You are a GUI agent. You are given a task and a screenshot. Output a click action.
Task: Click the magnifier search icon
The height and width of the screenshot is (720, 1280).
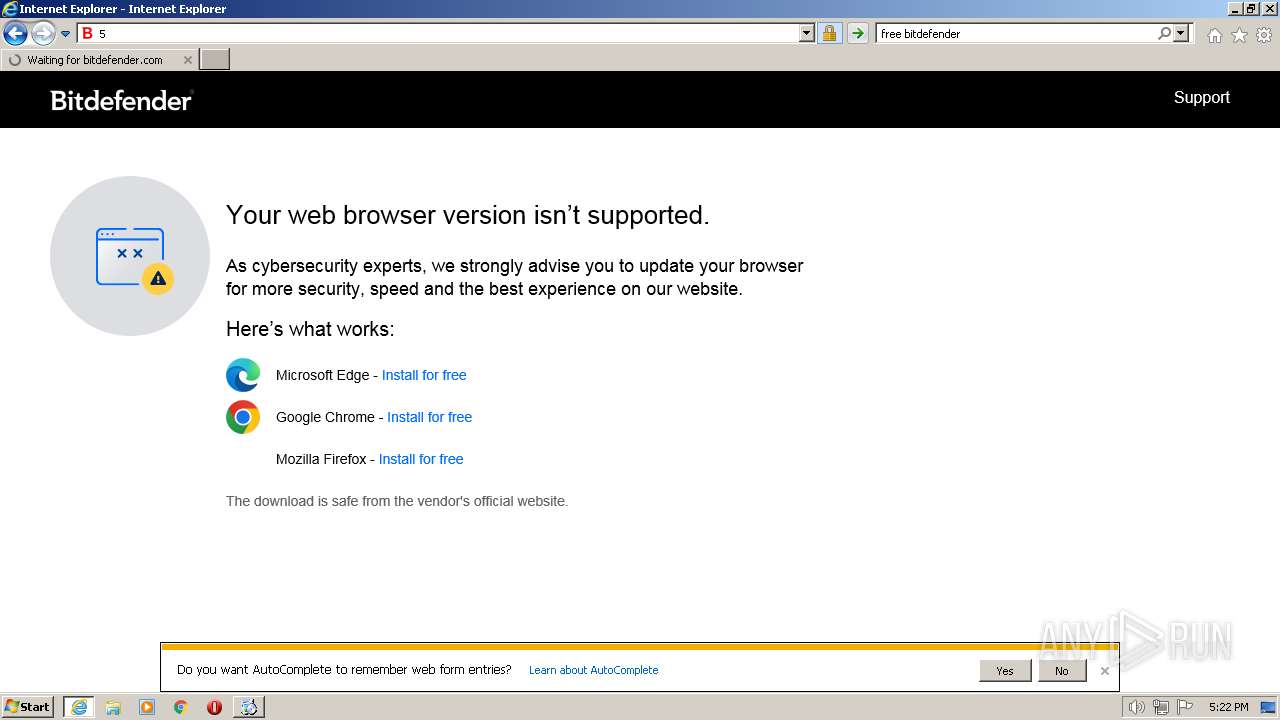[1164, 34]
